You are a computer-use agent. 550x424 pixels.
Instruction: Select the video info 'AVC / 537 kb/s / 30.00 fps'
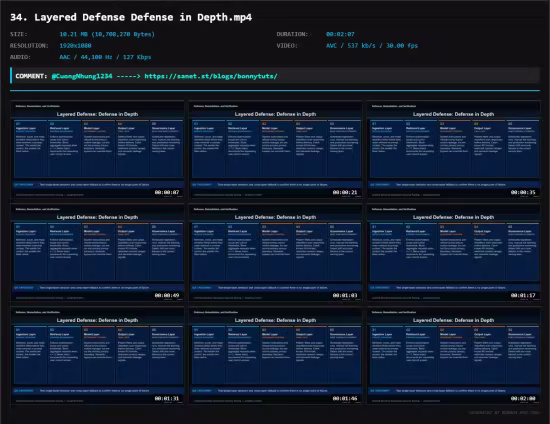point(372,46)
